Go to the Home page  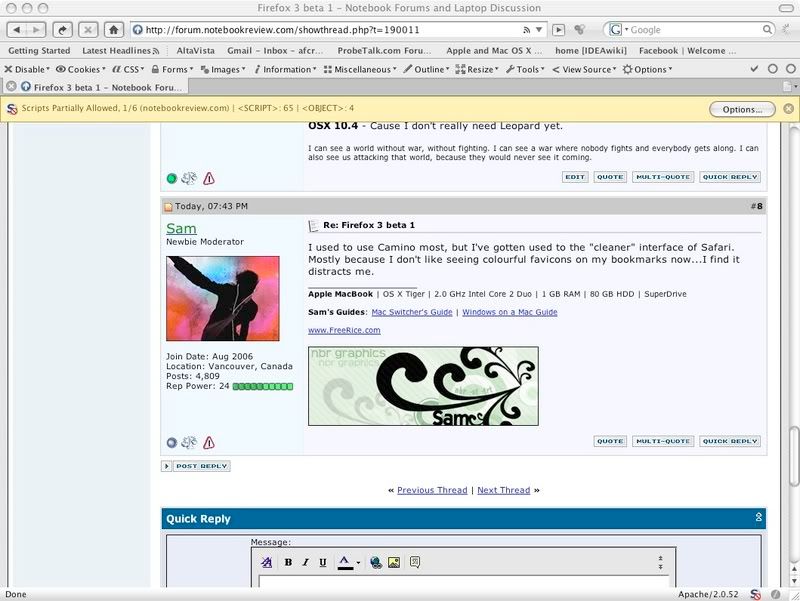(113, 30)
